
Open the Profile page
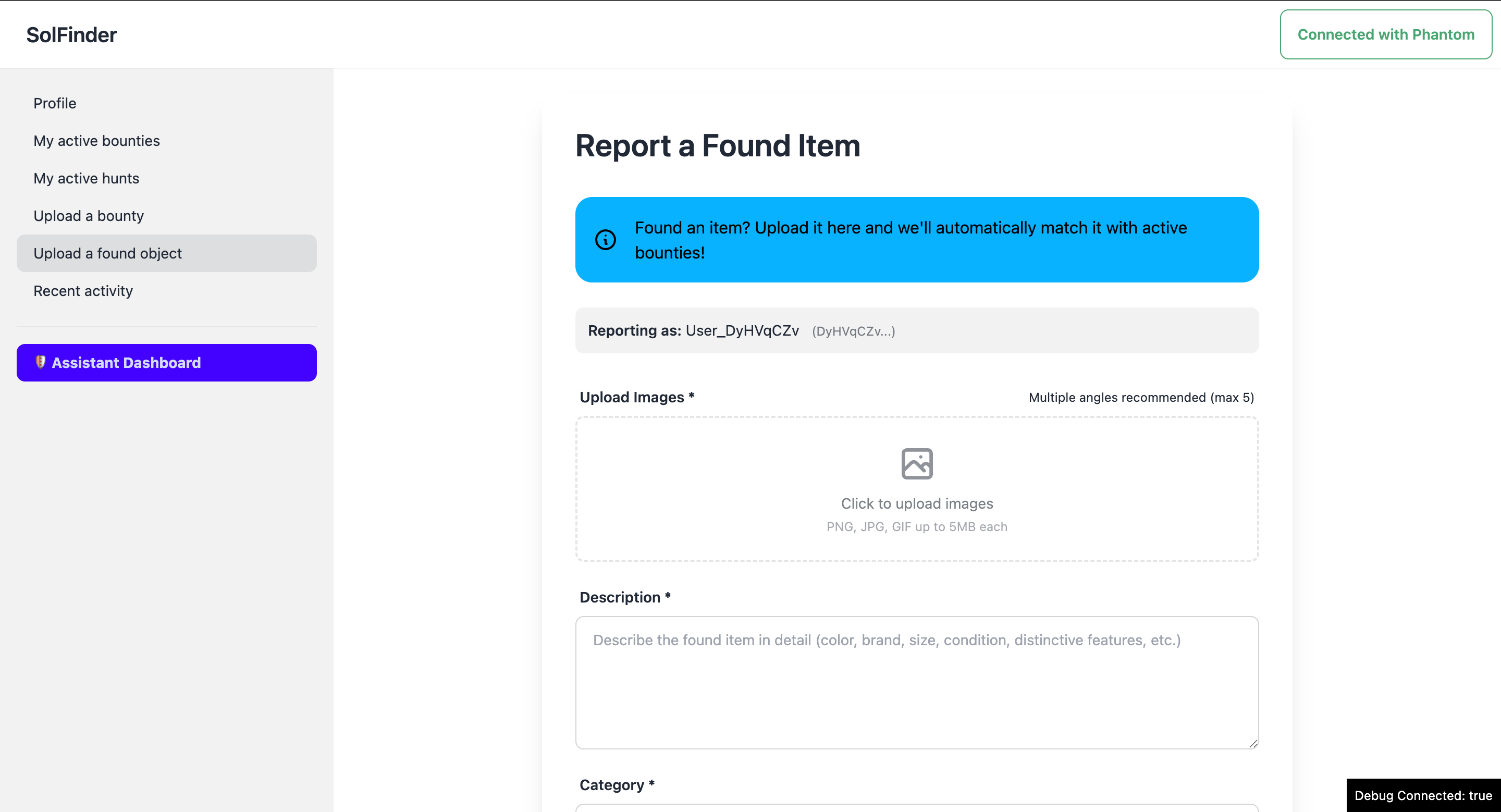click(x=55, y=103)
